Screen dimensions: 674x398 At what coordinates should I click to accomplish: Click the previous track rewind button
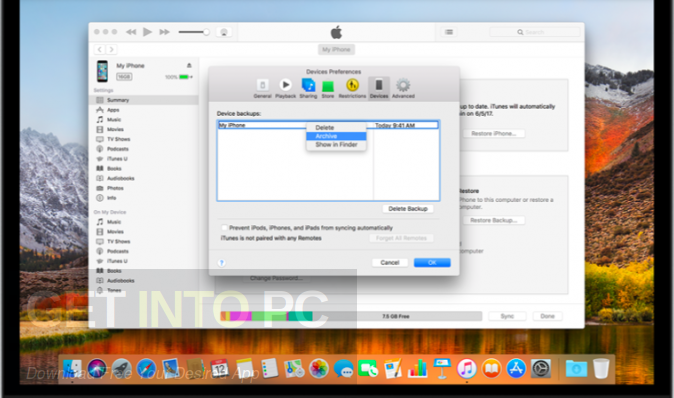pyautogui.click(x=131, y=32)
